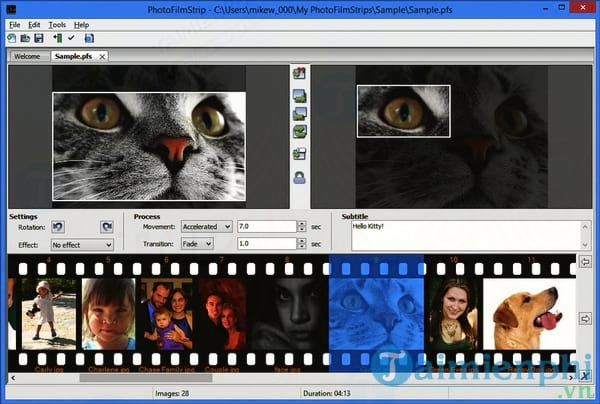Select the Couple thumbnail in filmstrip
600x404 pixels.
tap(222, 314)
